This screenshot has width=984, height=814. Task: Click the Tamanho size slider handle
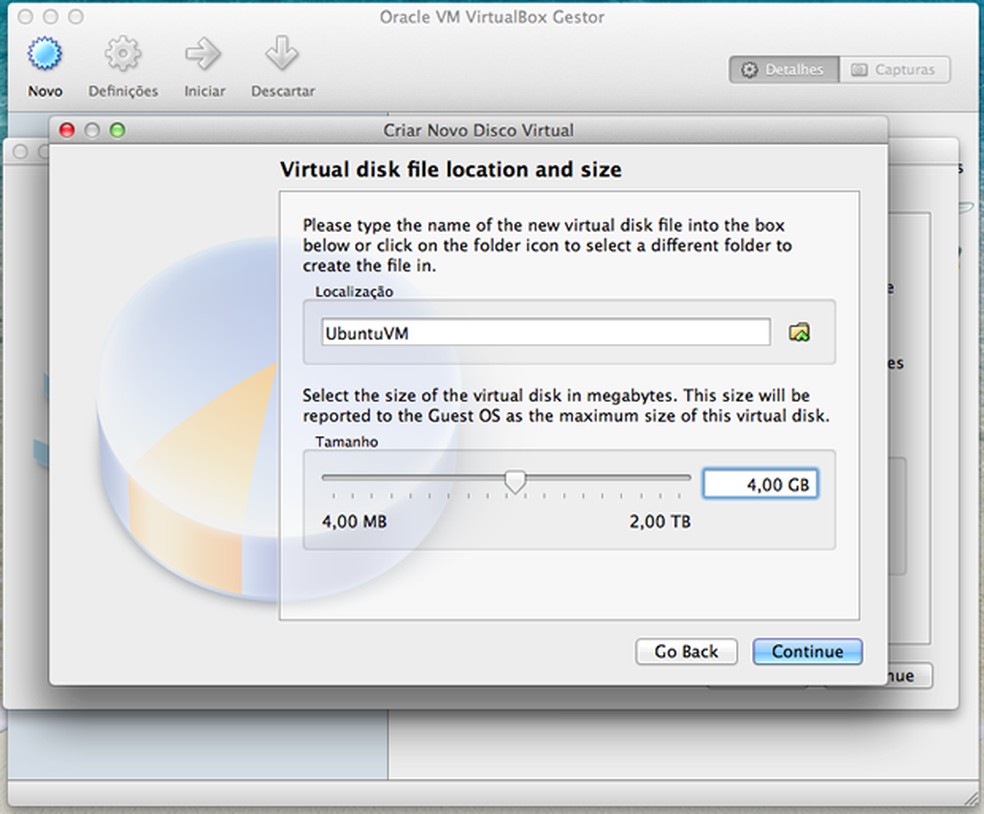515,481
